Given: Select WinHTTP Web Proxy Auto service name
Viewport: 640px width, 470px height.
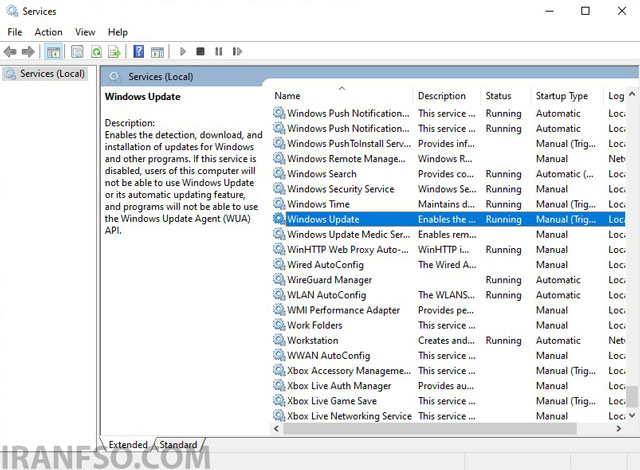Looking at the screenshot, I should 348,250.
